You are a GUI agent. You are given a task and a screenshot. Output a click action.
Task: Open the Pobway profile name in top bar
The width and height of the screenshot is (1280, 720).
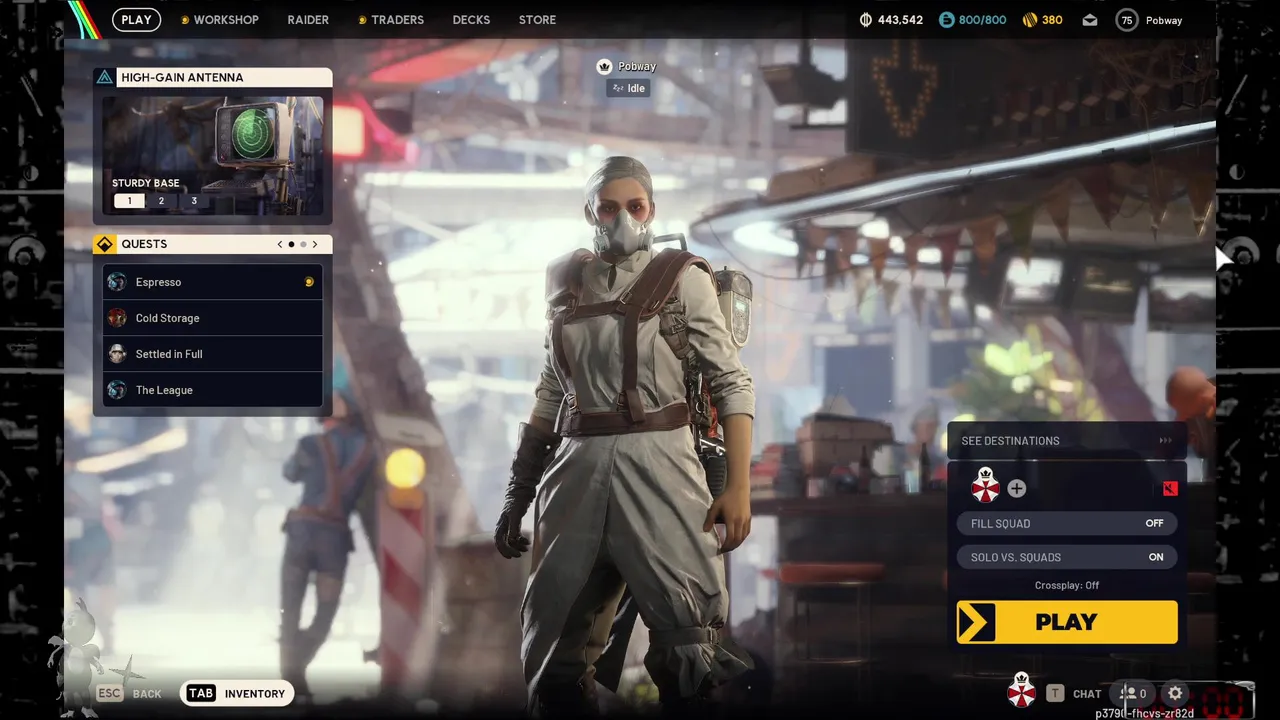coord(1164,20)
